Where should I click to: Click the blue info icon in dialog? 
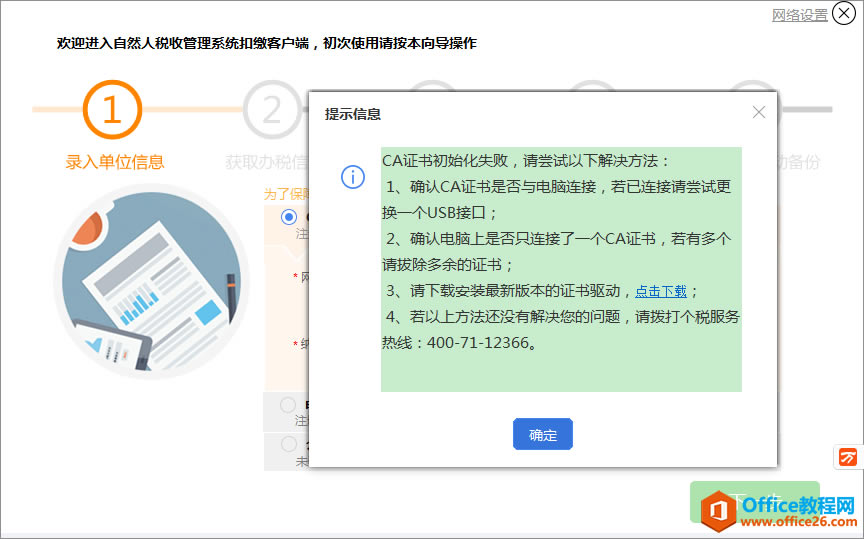(353, 177)
